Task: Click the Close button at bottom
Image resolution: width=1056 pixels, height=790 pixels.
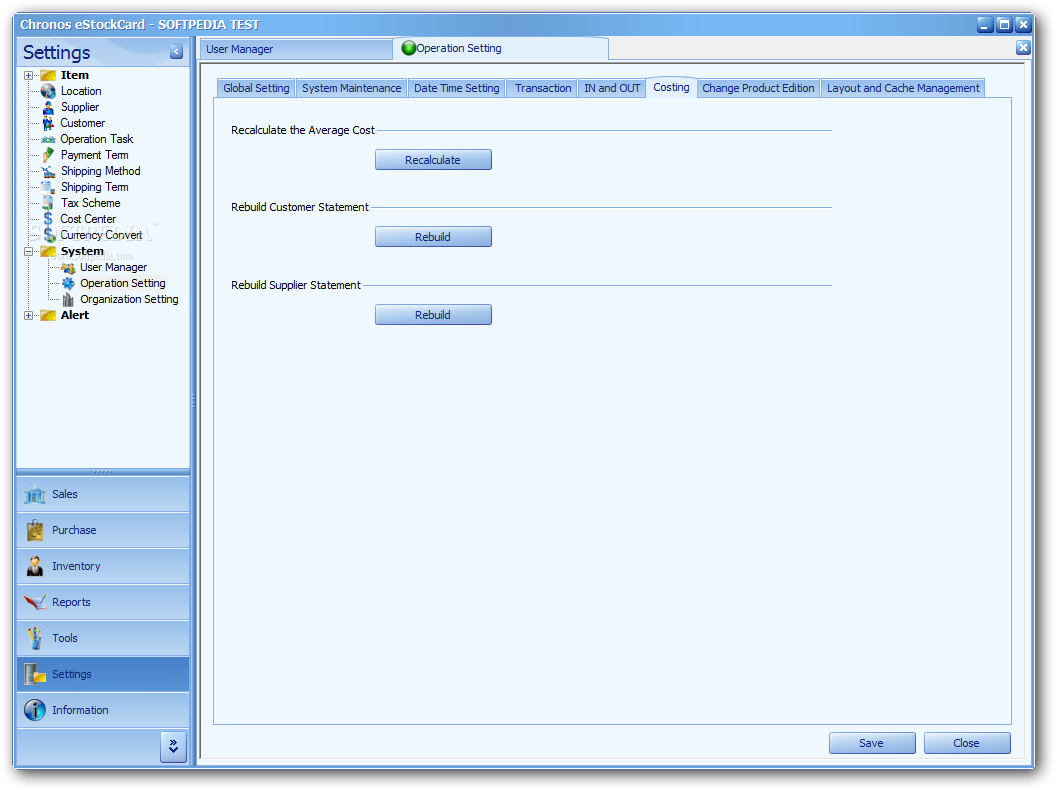Action: coord(966,744)
